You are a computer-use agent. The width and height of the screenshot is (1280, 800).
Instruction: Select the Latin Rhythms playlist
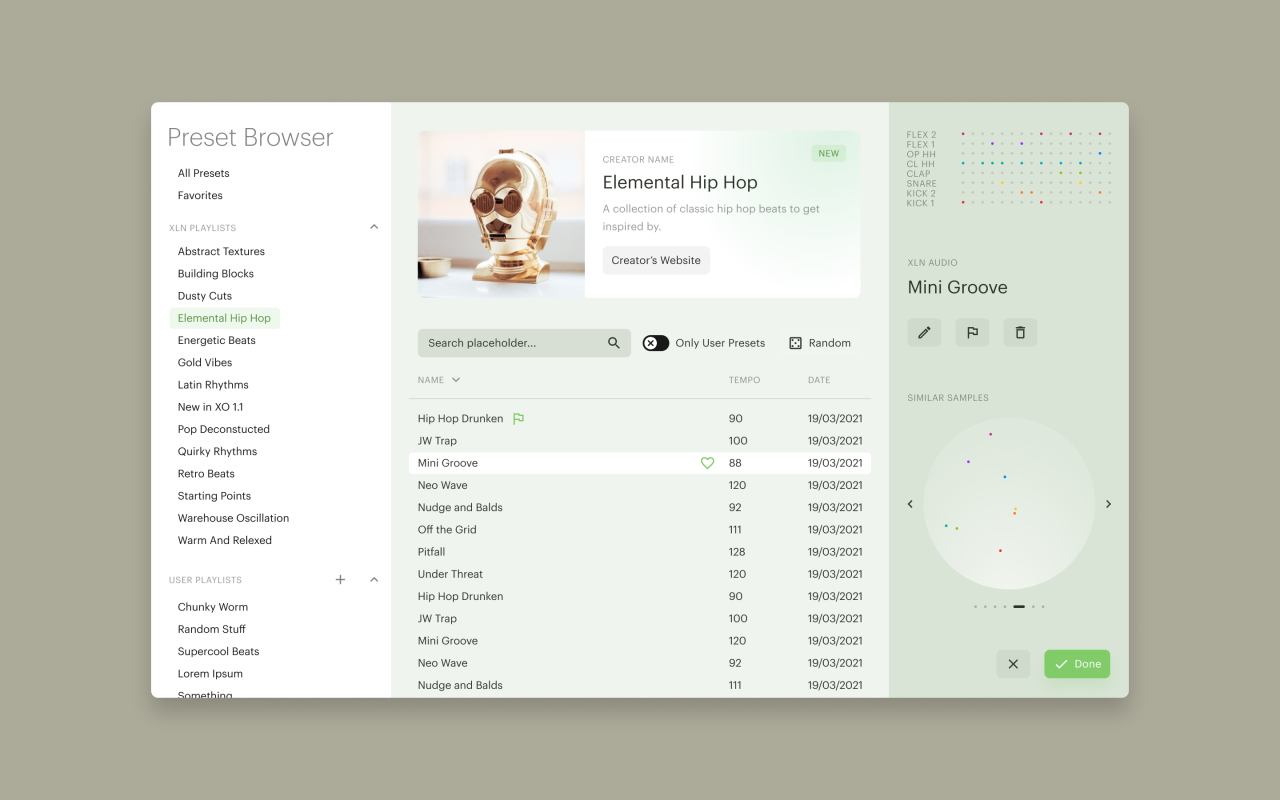pos(213,385)
